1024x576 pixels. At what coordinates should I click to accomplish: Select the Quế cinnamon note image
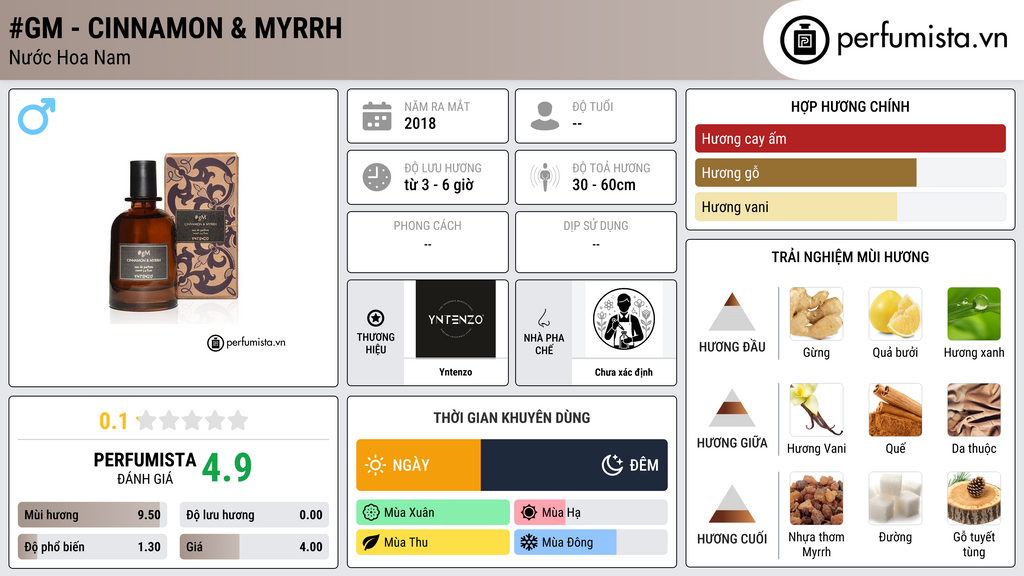coord(895,410)
